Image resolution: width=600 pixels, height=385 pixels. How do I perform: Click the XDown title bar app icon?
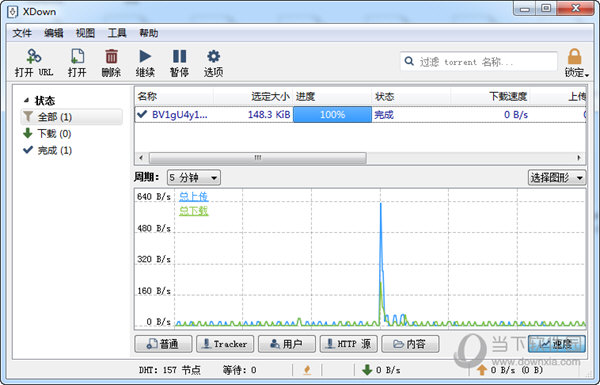13,12
